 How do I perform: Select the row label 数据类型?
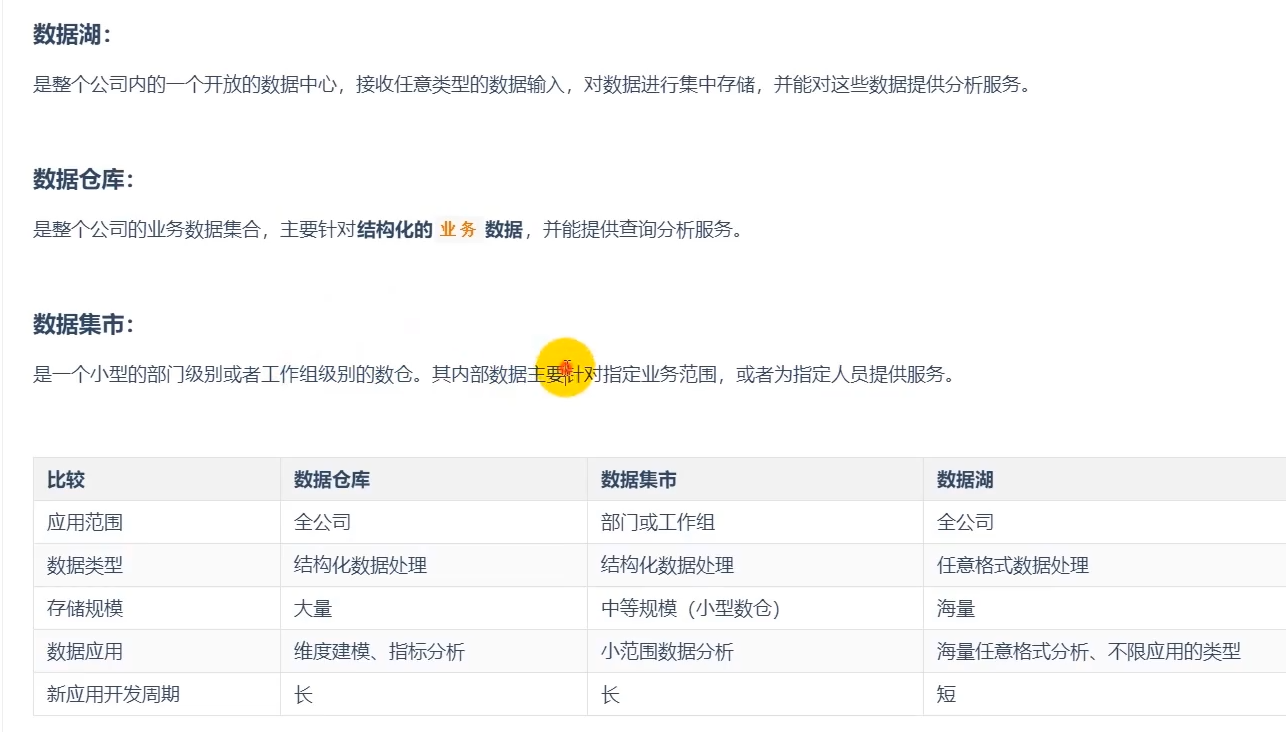pos(85,565)
